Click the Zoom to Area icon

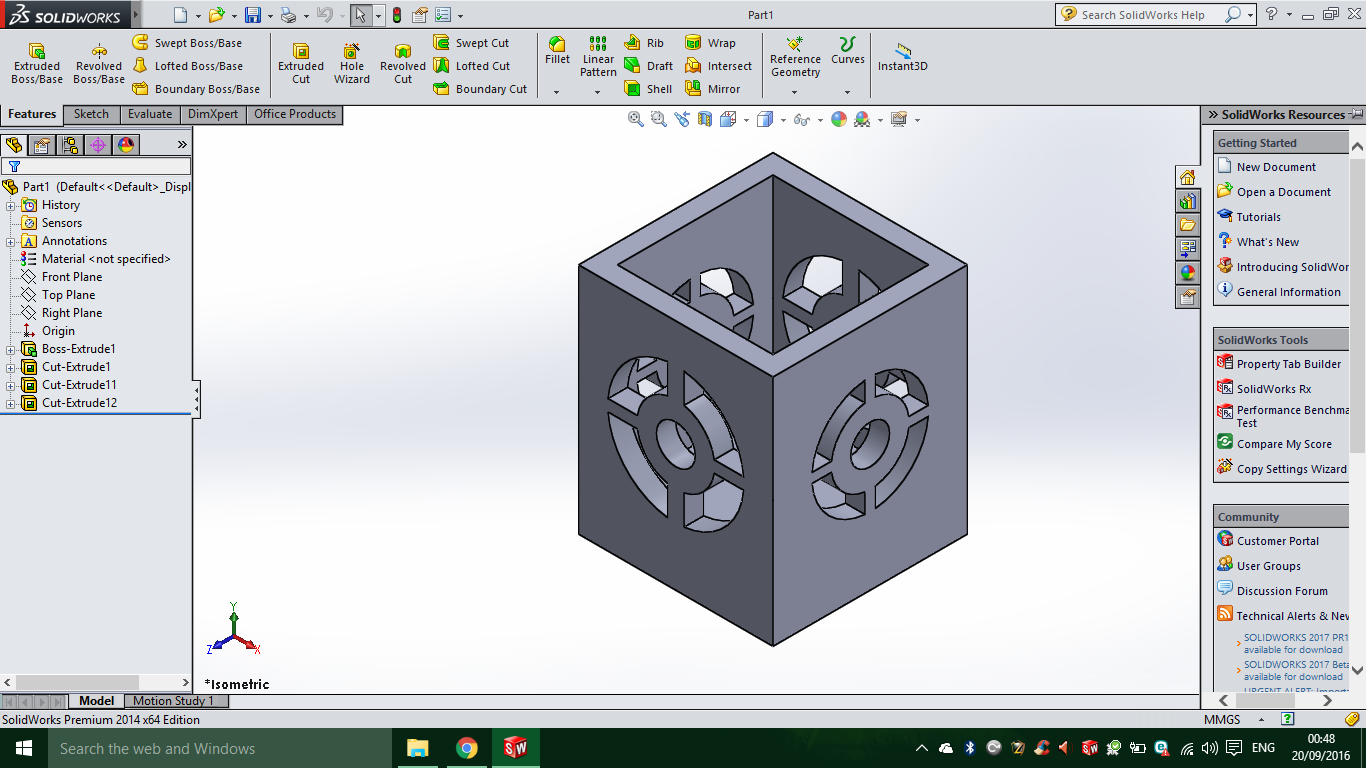click(659, 119)
